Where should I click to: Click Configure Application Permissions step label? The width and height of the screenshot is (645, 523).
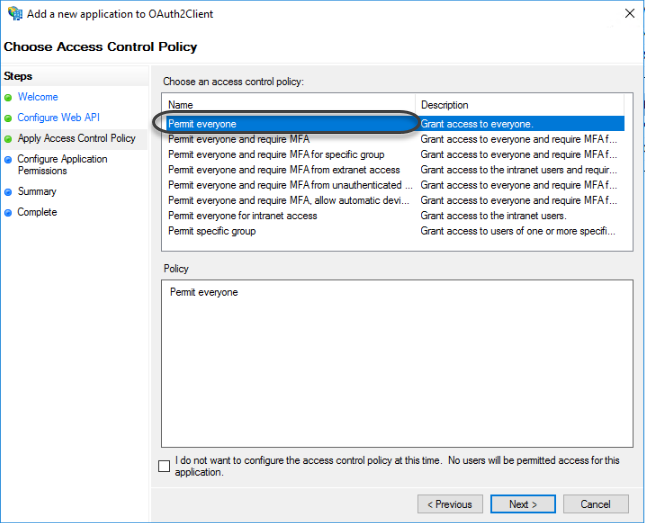(63, 165)
